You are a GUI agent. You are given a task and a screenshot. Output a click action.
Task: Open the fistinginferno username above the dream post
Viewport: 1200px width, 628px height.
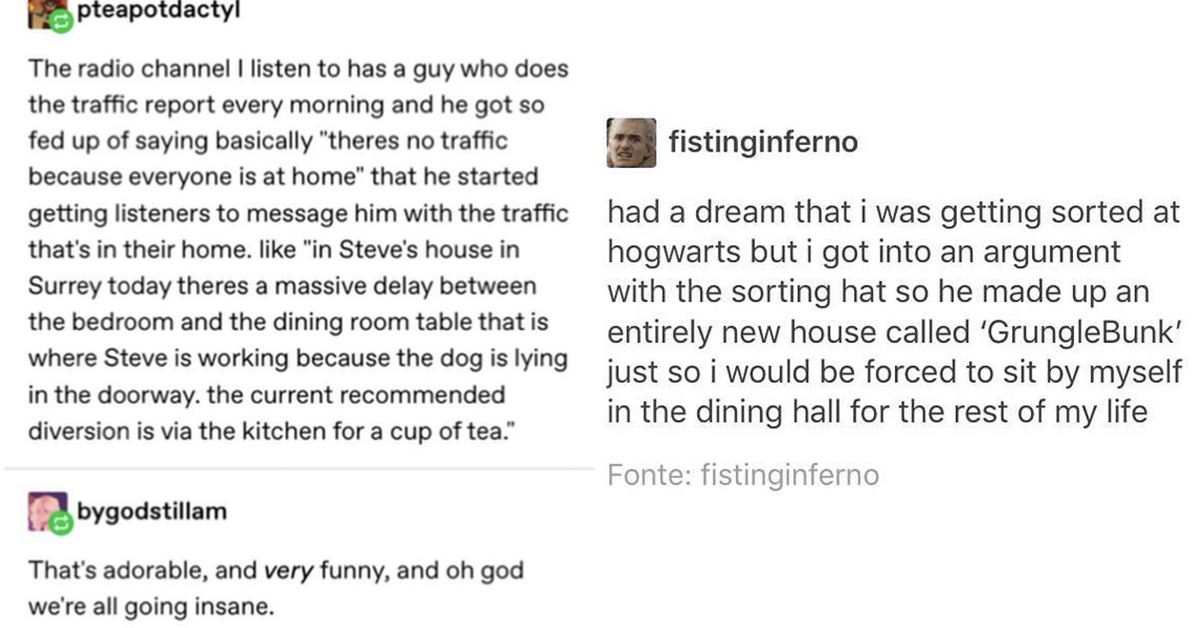(x=763, y=143)
